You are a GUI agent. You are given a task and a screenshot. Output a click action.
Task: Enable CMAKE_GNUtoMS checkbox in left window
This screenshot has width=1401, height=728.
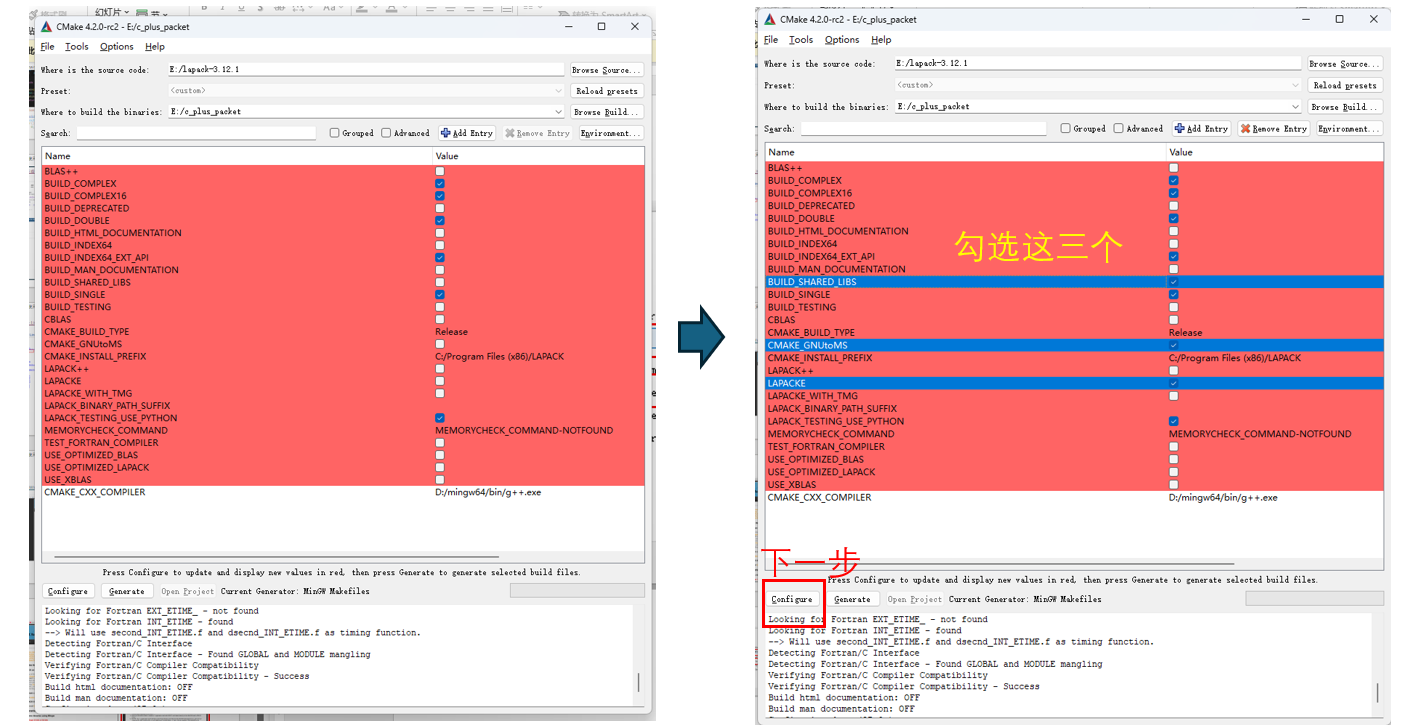click(440, 344)
